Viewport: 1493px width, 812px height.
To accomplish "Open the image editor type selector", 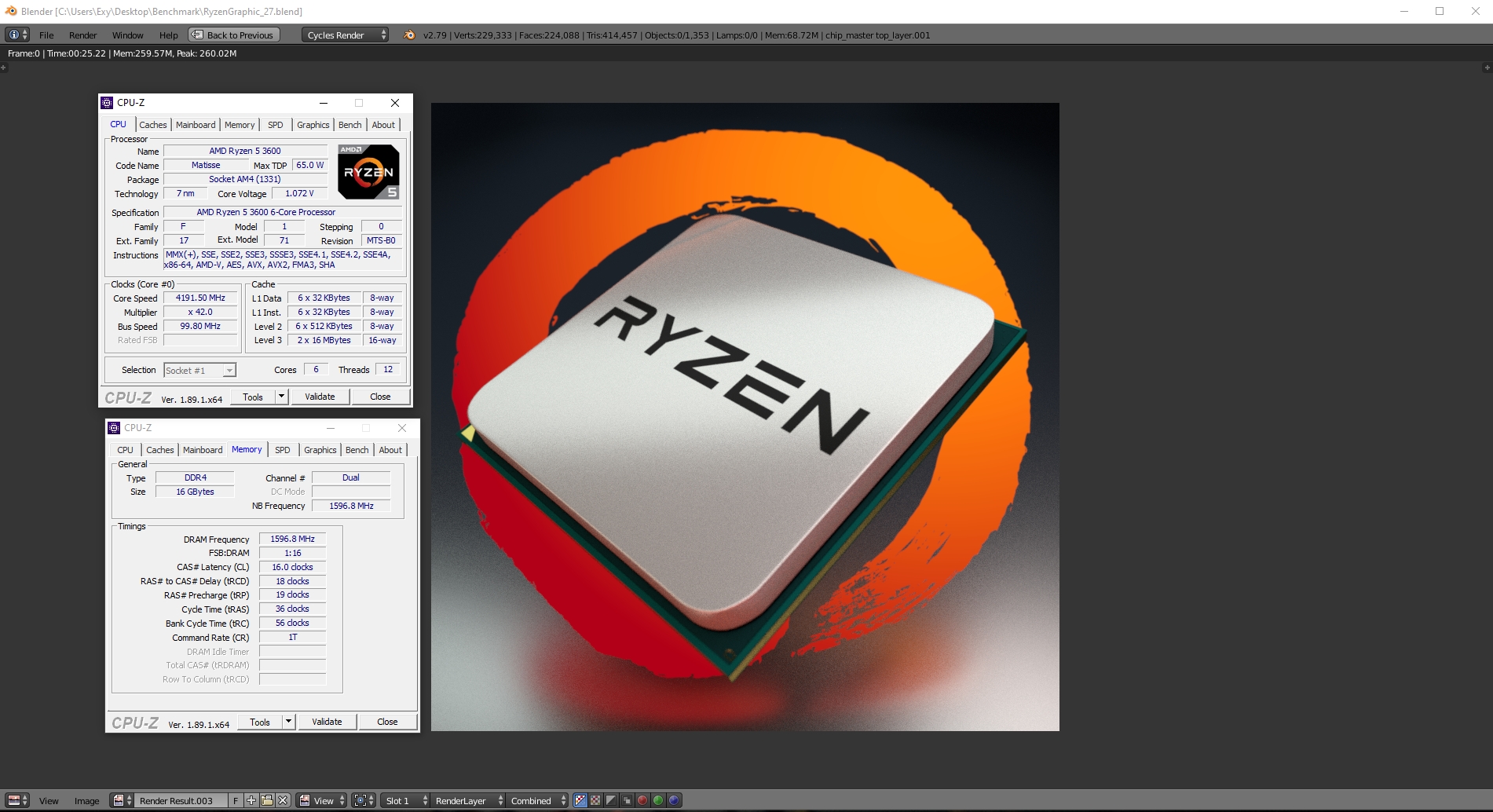I will click(17, 800).
